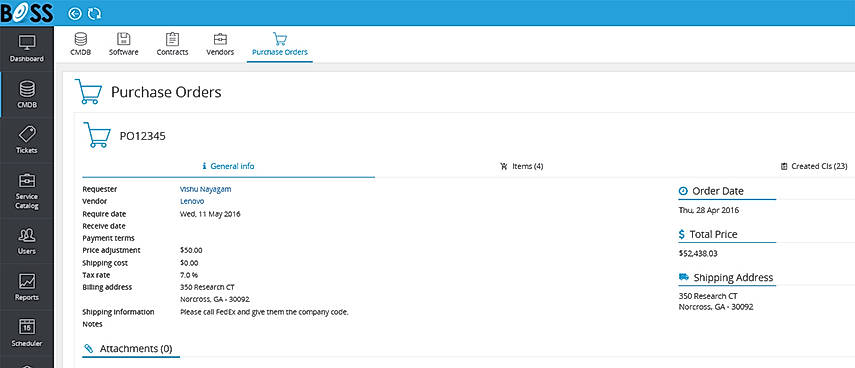Click the Purchase Orders heading cart icon
The height and width of the screenshot is (368, 855).
point(88,92)
